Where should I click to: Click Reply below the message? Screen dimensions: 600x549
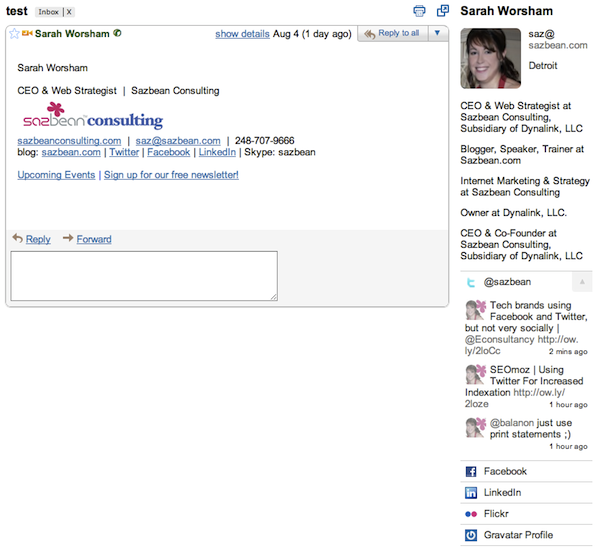[x=38, y=239]
